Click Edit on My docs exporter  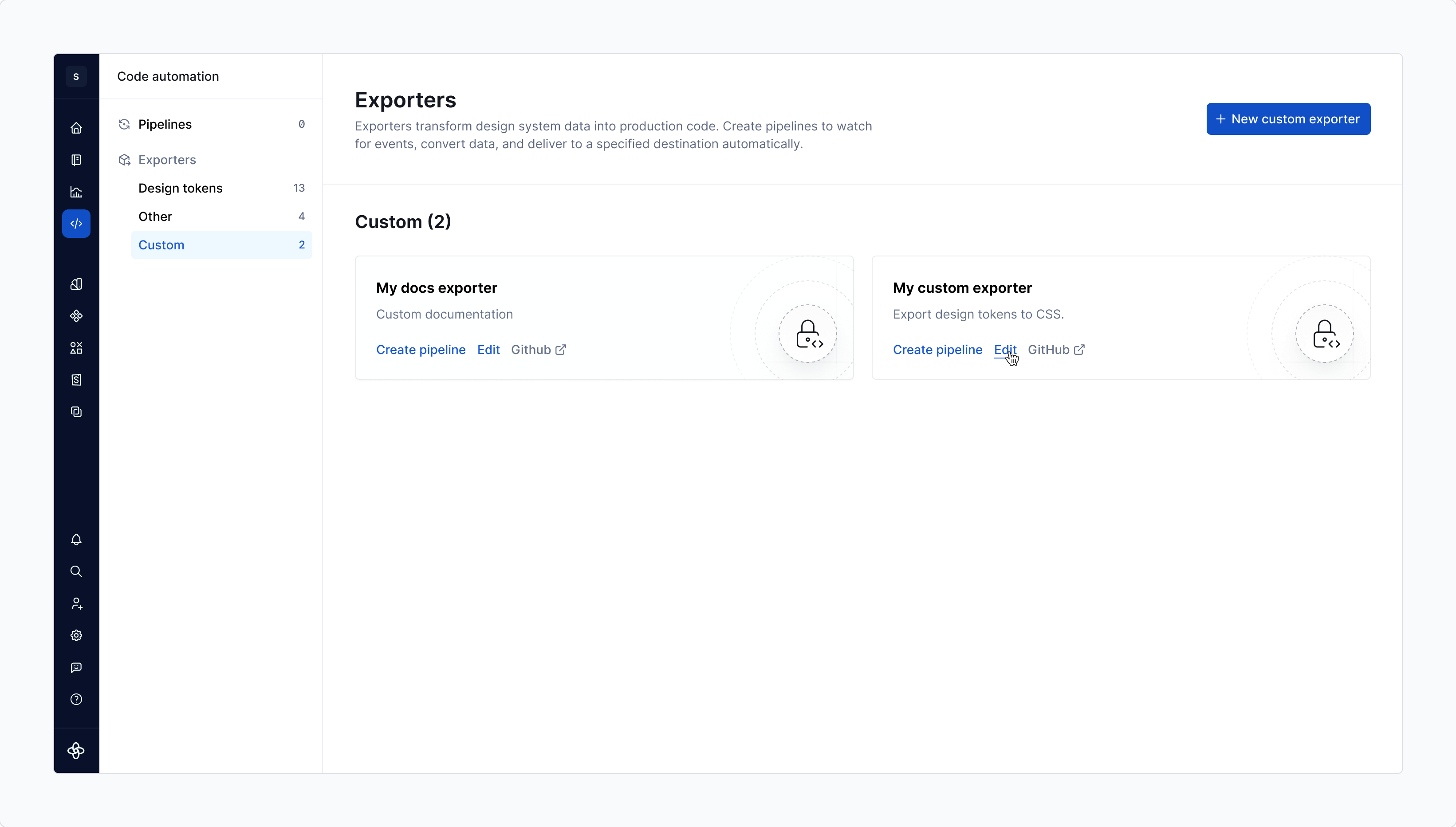tap(488, 350)
